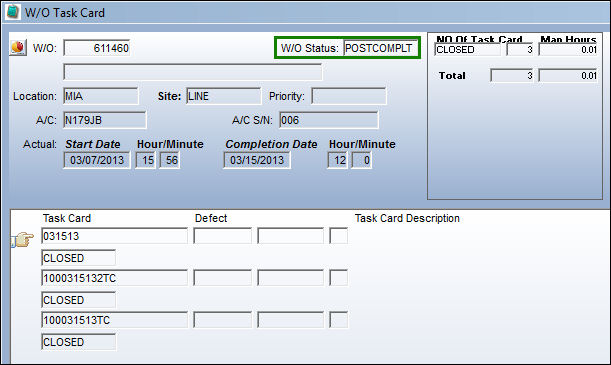Click the CLOSED task card count 3

pyautogui.click(x=520, y=50)
